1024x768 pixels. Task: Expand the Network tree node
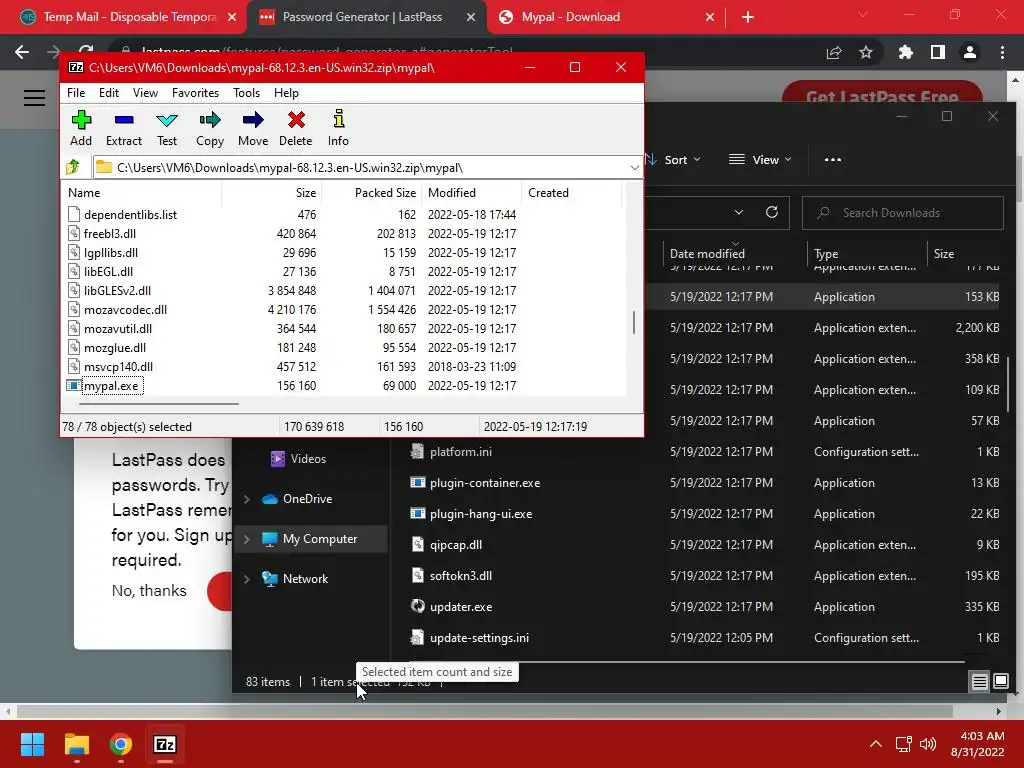point(247,579)
